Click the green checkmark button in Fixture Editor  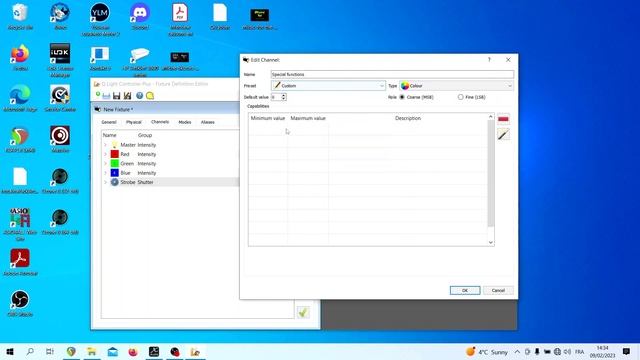[x=303, y=313]
